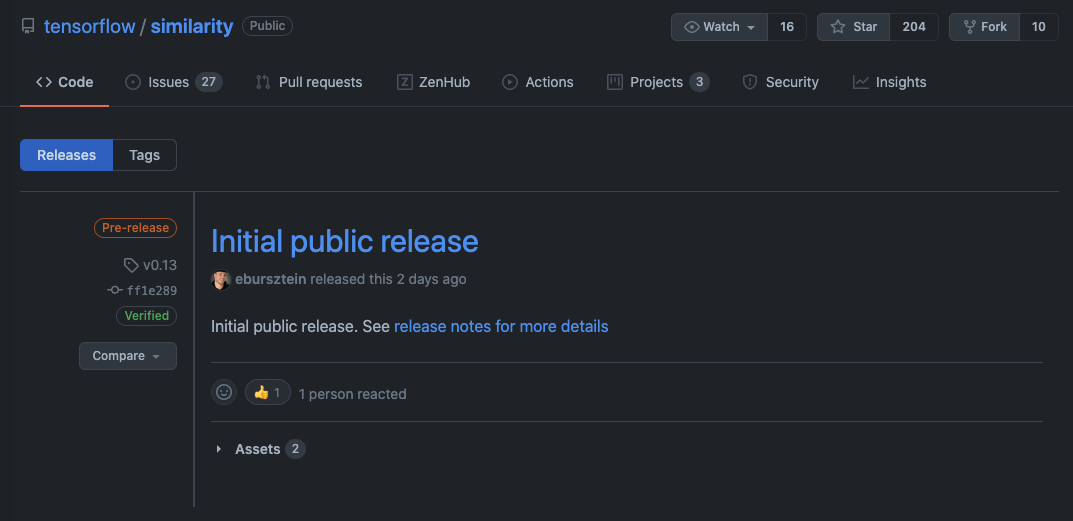The image size is (1073, 521).
Task: Open the v0.13 tag link
Action: point(160,265)
